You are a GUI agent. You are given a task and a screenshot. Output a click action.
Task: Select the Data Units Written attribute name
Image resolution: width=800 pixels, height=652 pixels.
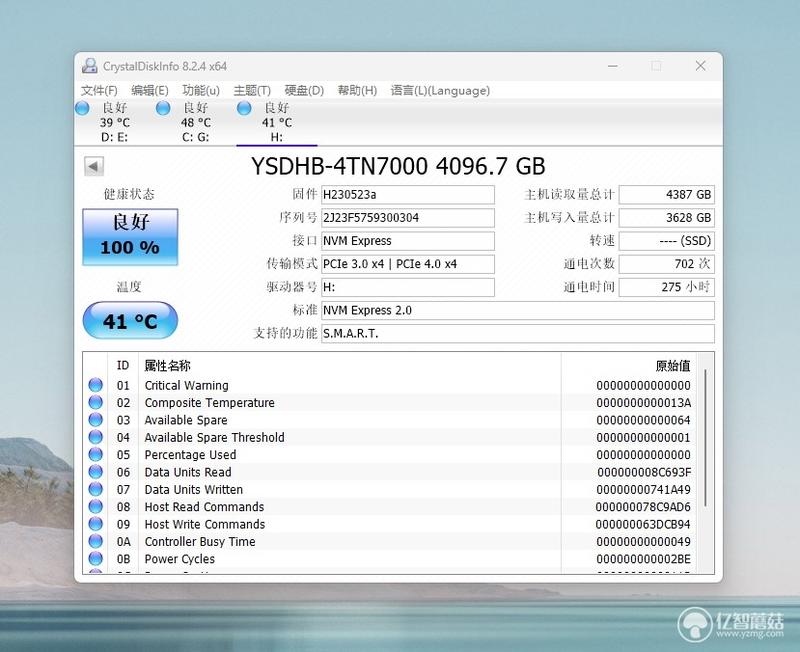[193, 489]
